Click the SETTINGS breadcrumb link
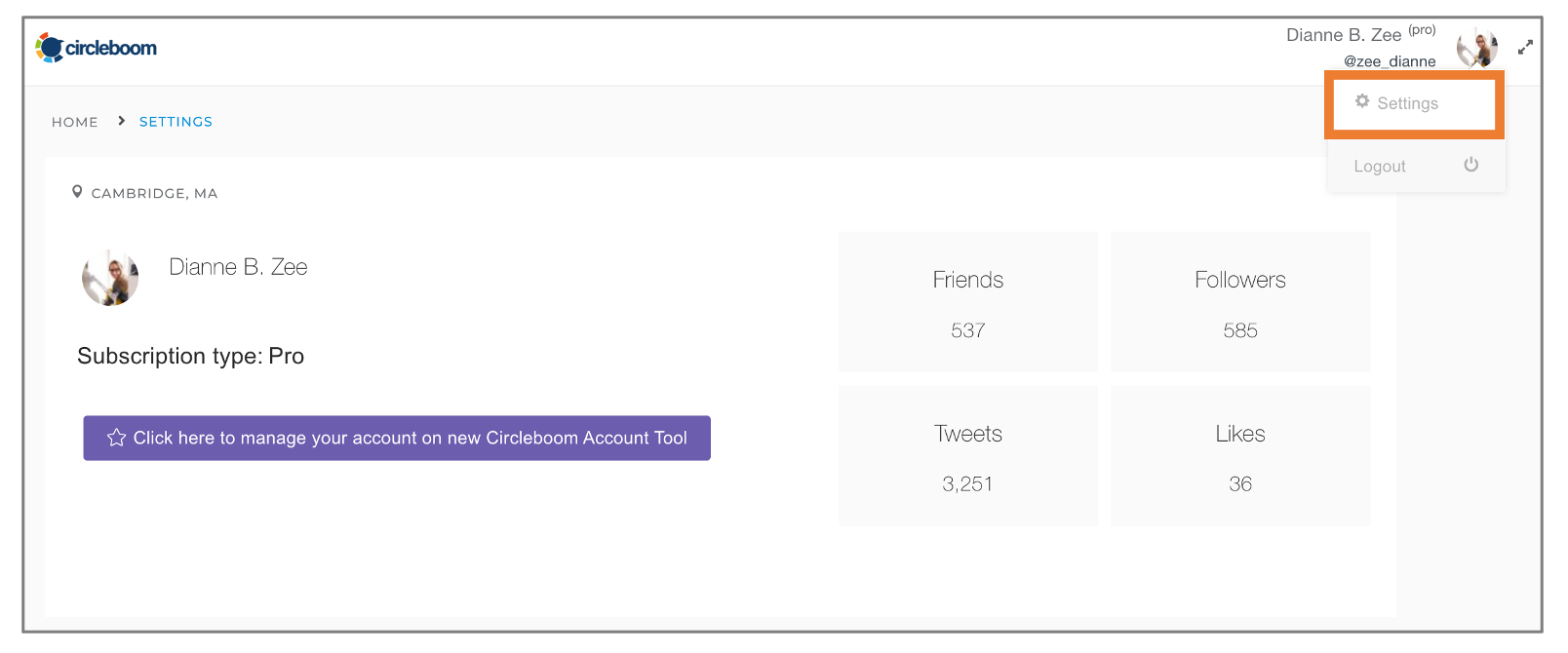Image resolution: width=1568 pixels, height=653 pixels. [176, 122]
